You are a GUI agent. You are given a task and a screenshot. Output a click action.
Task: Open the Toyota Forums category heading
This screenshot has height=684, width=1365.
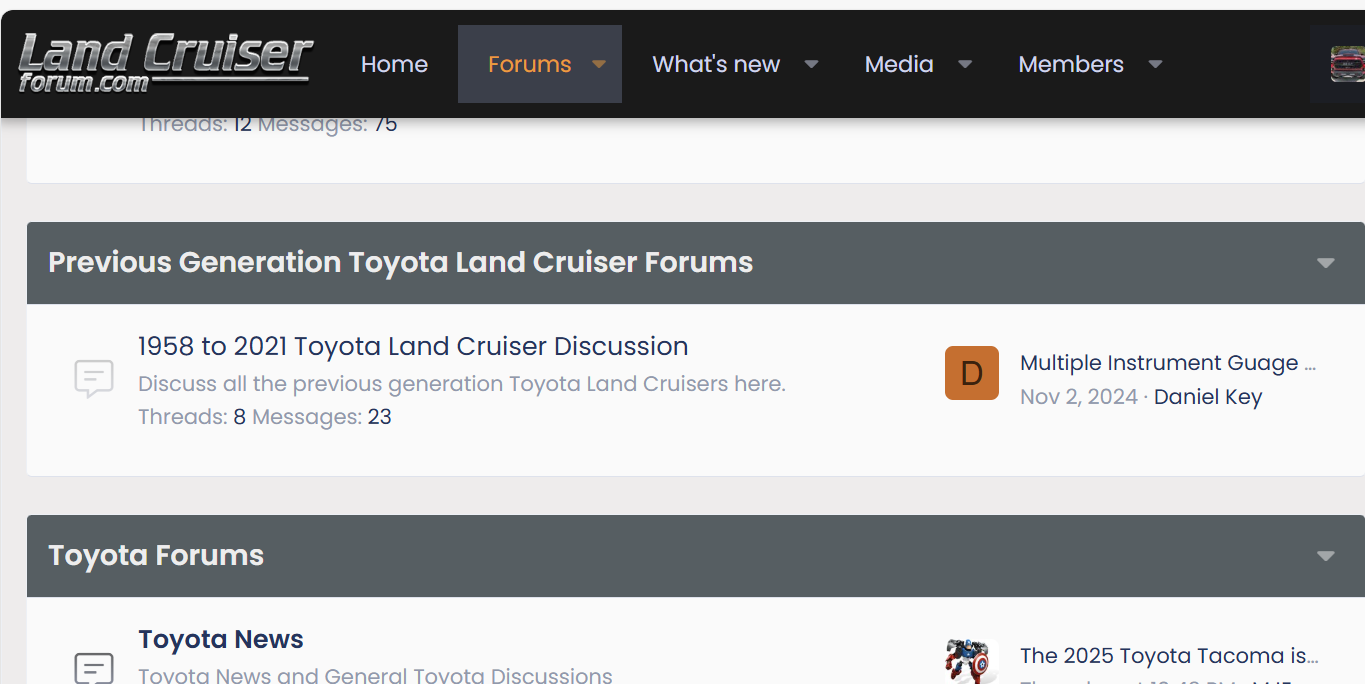pos(156,555)
